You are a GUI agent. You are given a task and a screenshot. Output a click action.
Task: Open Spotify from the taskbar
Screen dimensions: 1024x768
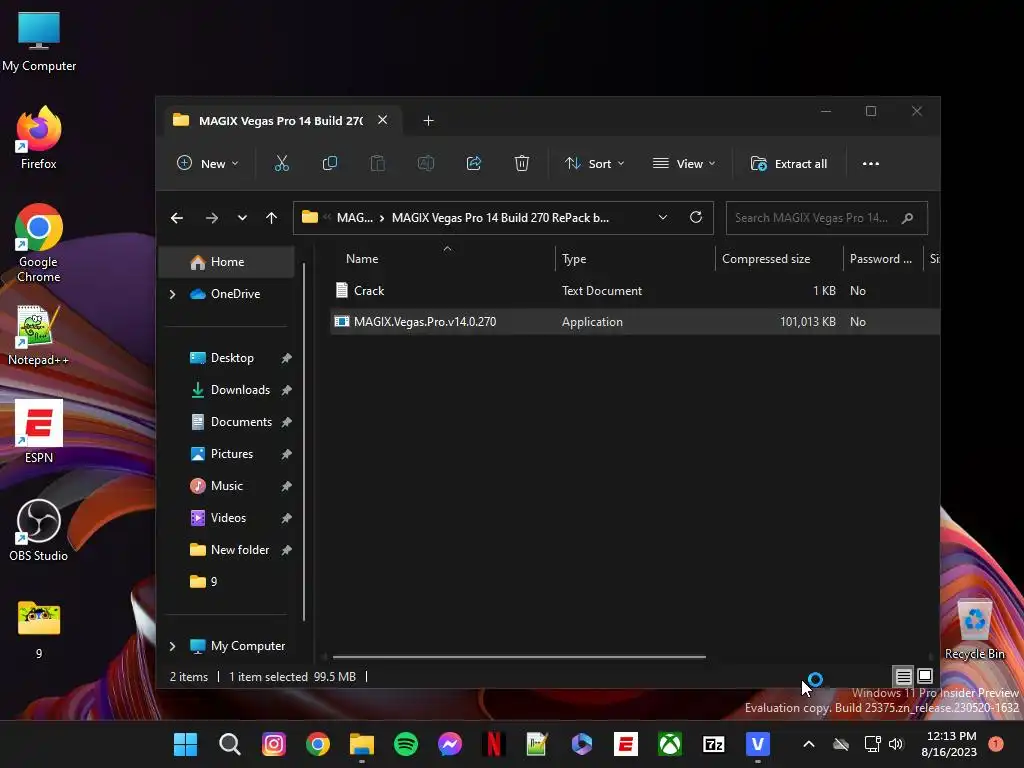[x=406, y=744]
